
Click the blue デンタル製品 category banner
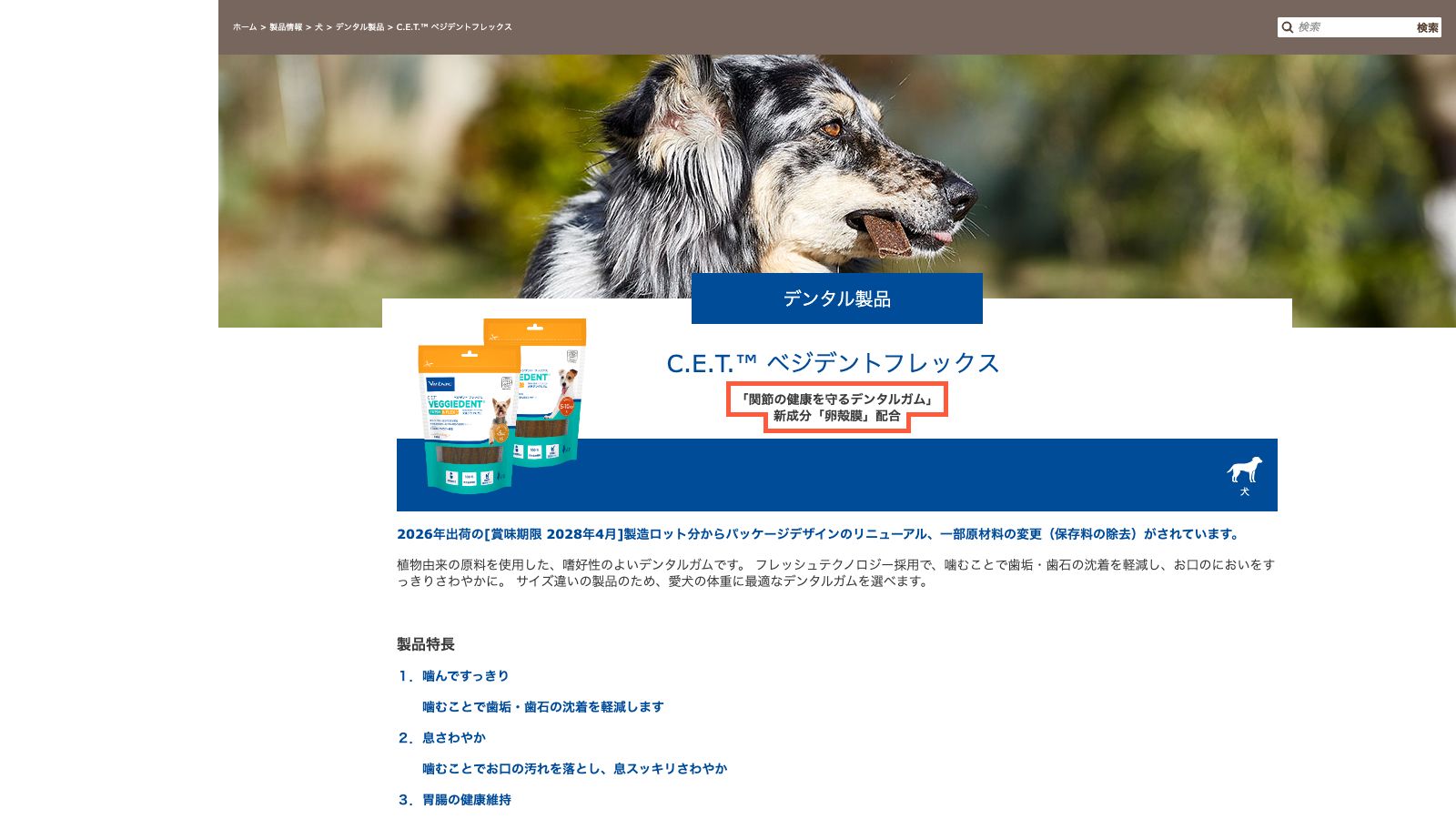pos(837,298)
